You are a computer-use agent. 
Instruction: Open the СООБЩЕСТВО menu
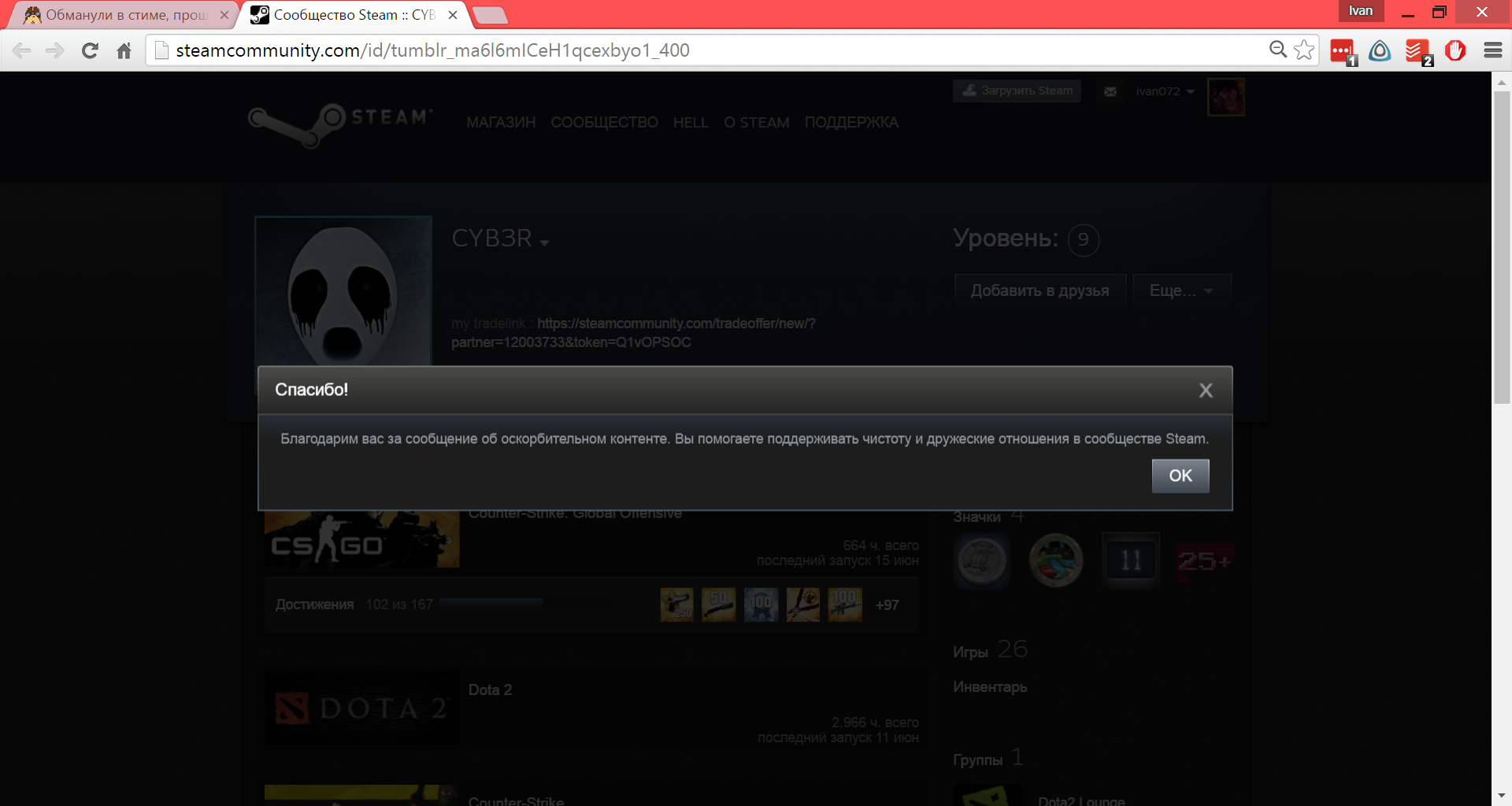tap(604, 123)
